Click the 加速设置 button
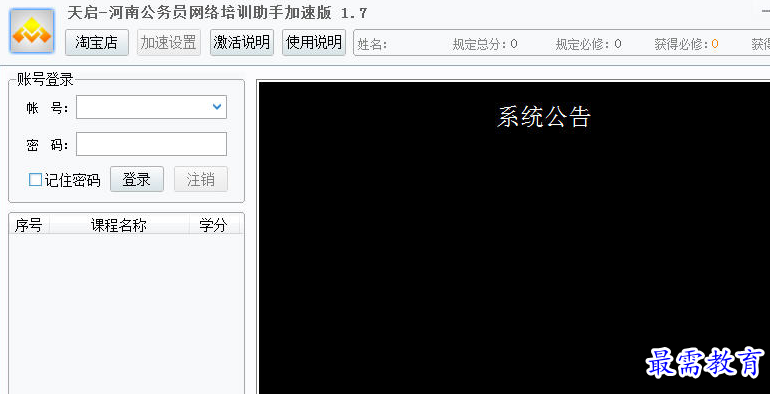 tap(168, 42)
